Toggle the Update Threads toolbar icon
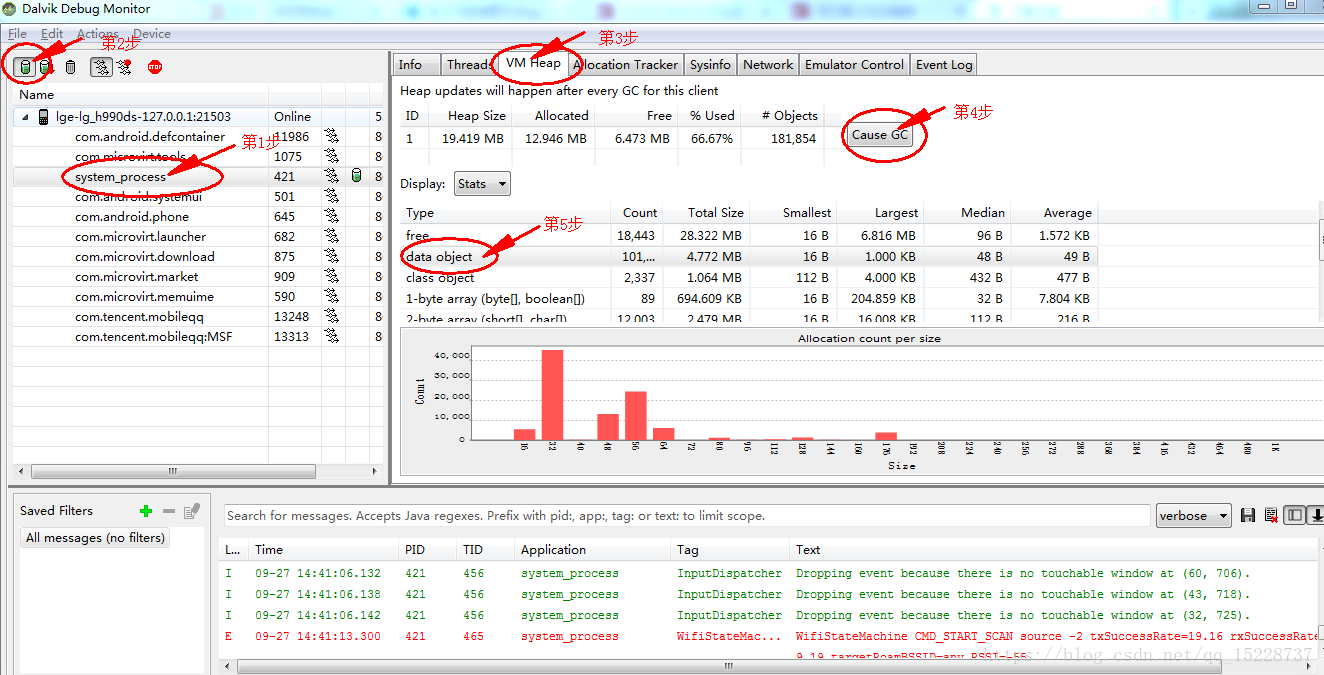This screenshot has height=675, width=1324. pyautogui.click(x=101, y=67)
